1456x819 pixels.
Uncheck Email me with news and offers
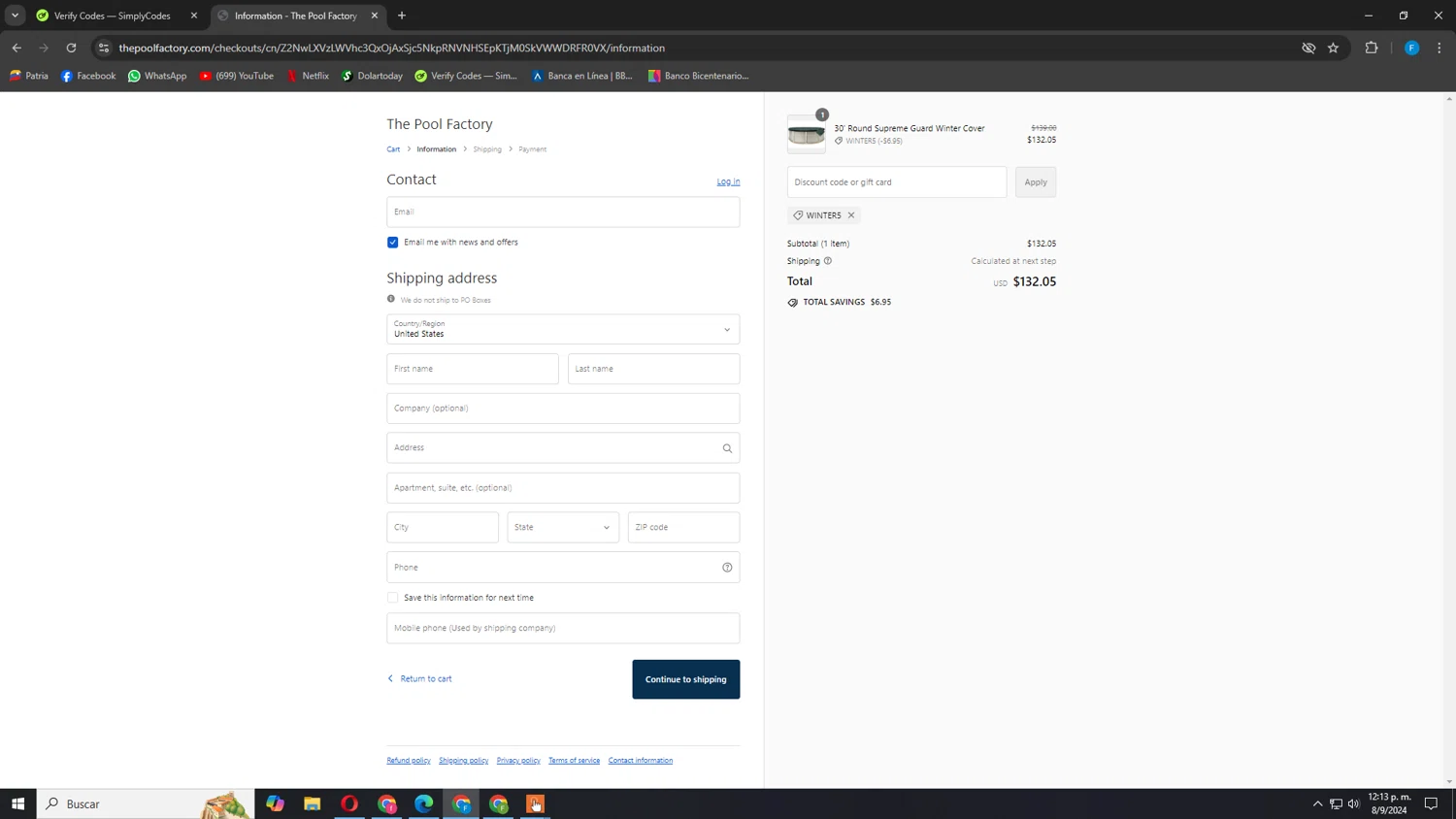click(x=393, y=243)
